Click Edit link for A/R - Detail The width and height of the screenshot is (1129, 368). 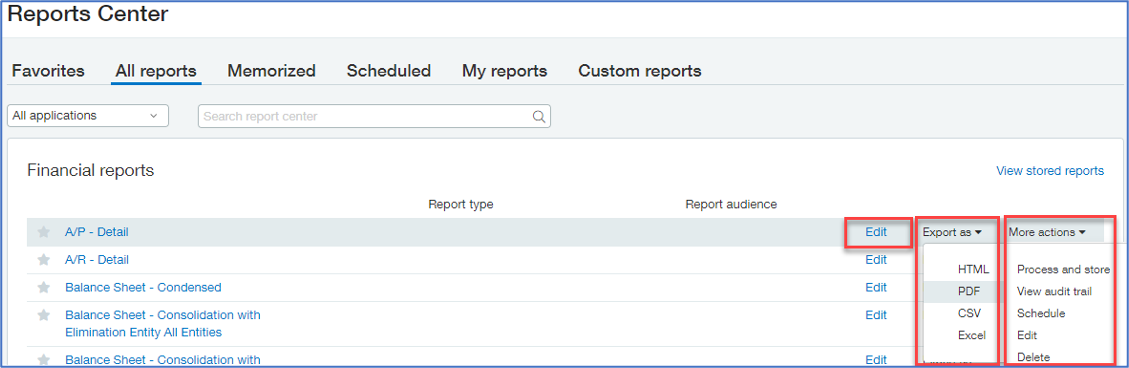[876, 259]
